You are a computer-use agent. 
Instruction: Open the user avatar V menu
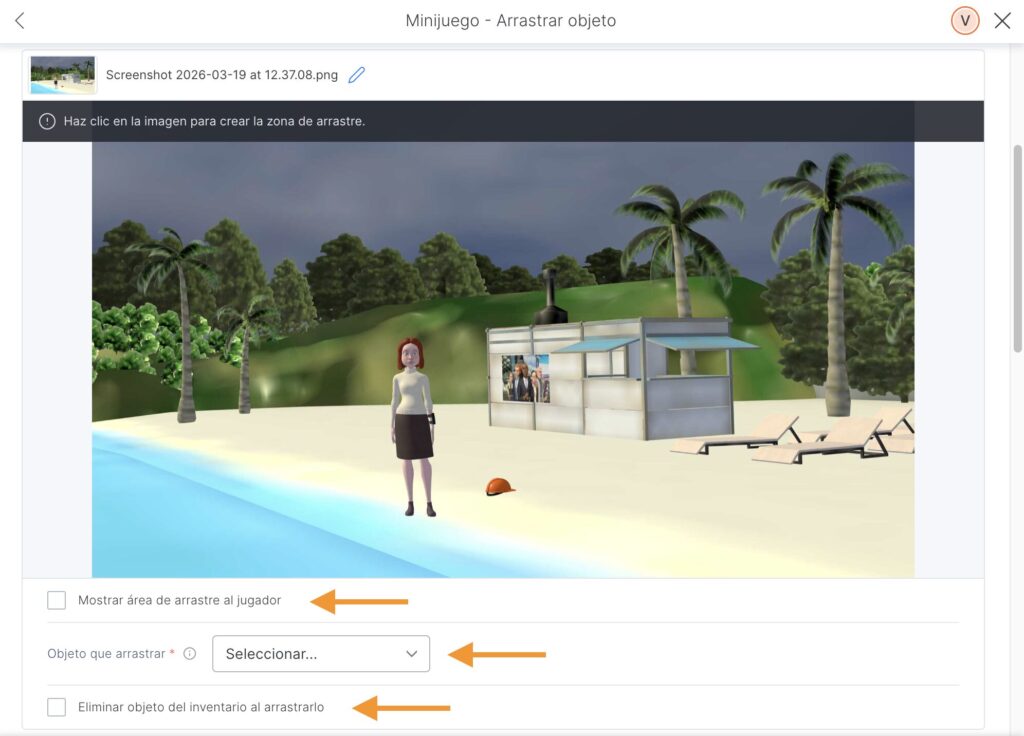point(964,21)
